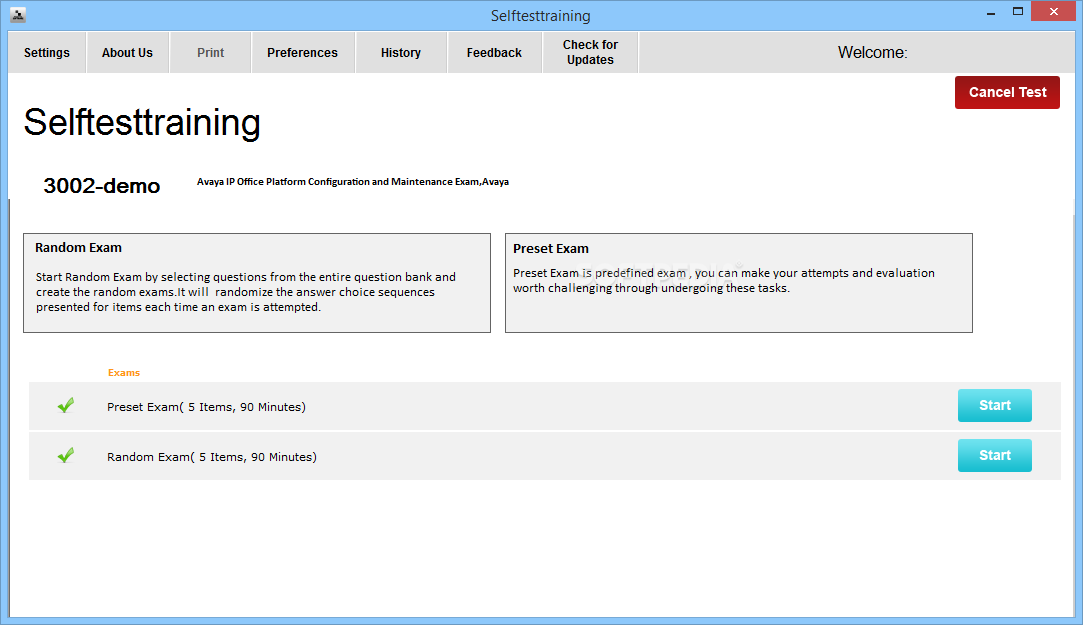The width and height of the screenshot is (1083, 625).
Task: Cancel the current test
Action: pyautogui.click(x=1007, y=93)
